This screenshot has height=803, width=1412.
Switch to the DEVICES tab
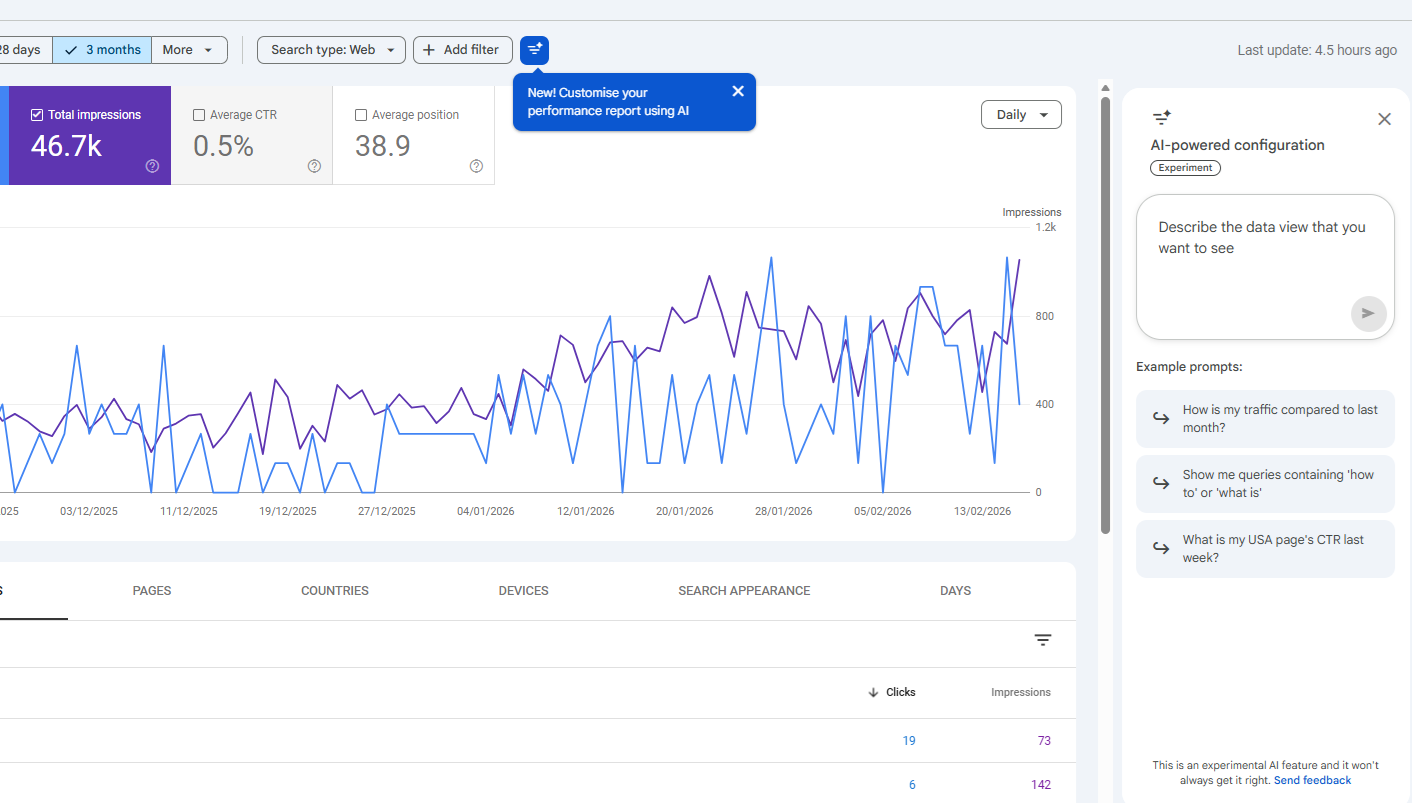pyautogui.click(x=523, y=590)
